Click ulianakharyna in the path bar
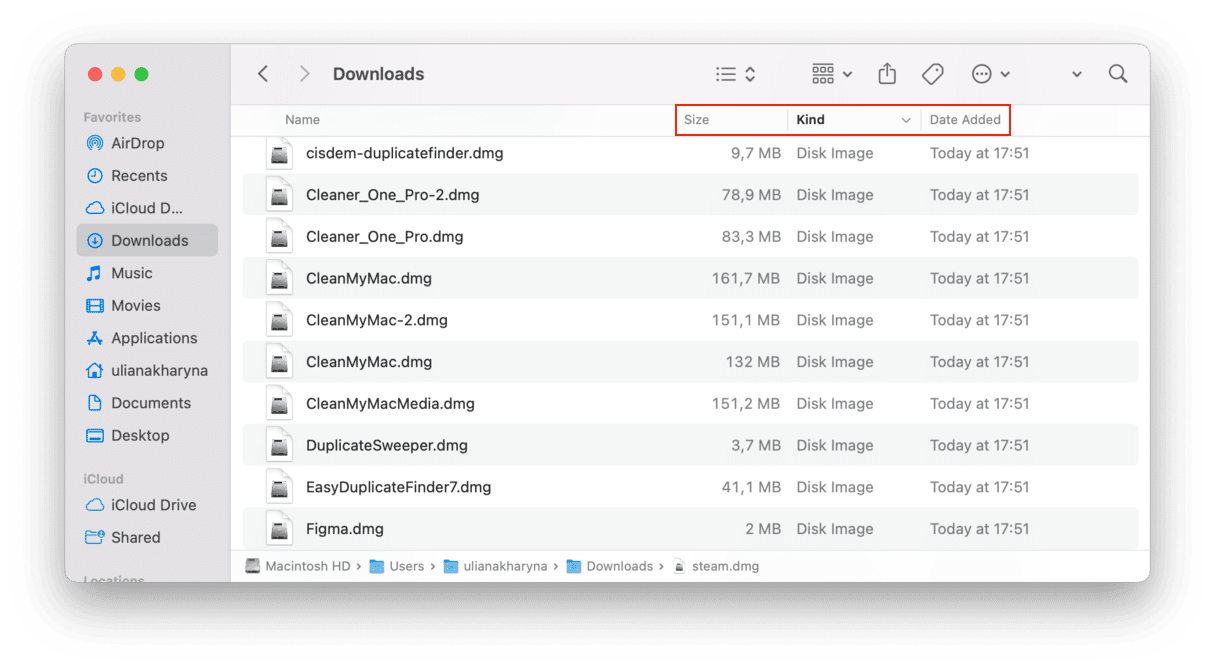 tap(495, 566)
